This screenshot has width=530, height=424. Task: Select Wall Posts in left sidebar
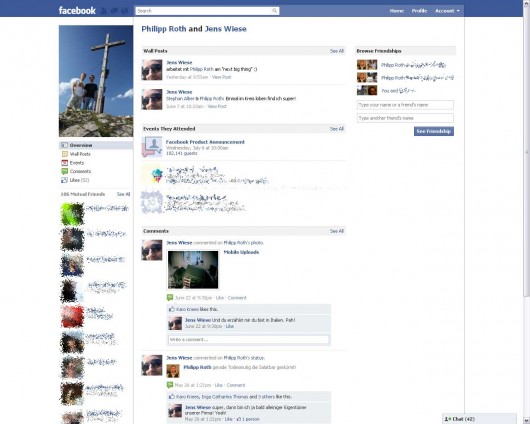click(x=80, y=154)
